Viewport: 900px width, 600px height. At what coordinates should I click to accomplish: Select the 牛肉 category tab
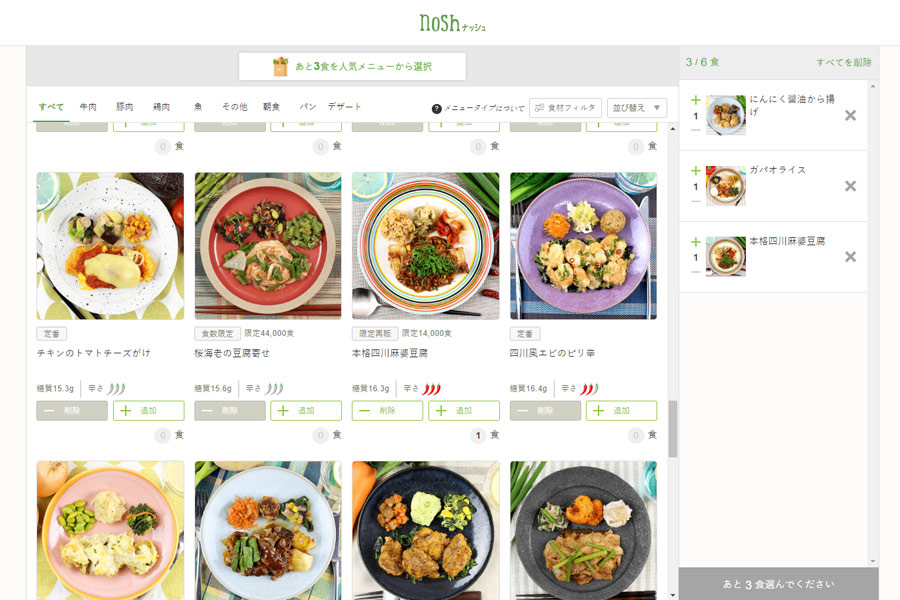(88, 107)
